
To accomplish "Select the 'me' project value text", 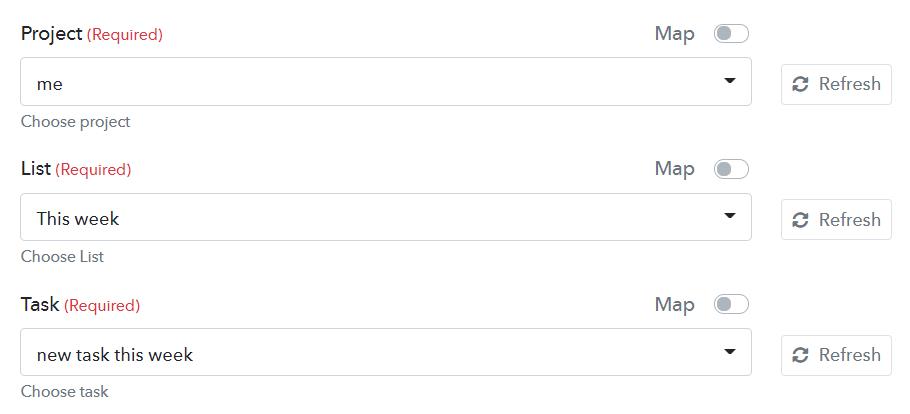I will (50, 84).
